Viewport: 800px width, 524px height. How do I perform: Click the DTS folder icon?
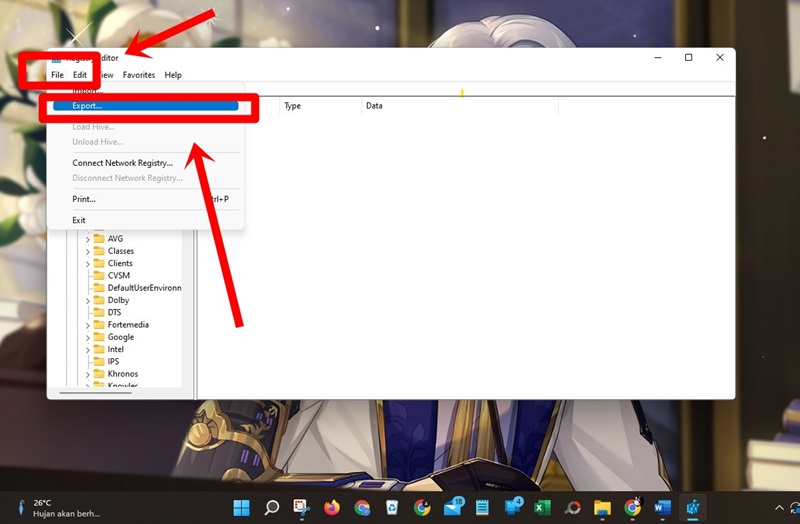(x=99, y=312)
